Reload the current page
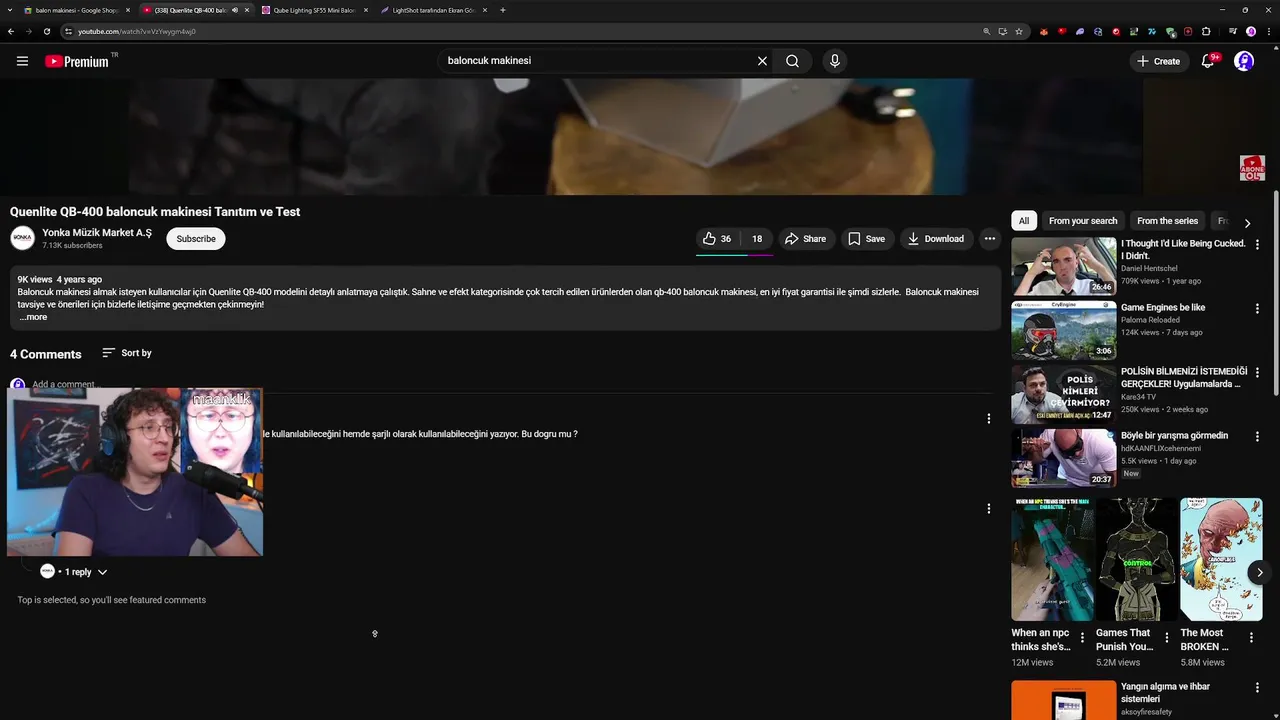This screenshot has height=720, width=1280. coord(46,31)
